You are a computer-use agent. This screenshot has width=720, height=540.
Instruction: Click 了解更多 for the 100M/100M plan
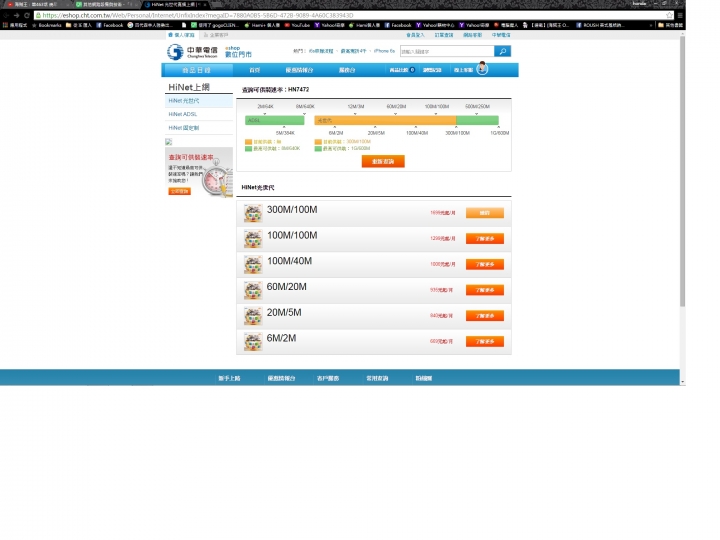click(485, 238)
